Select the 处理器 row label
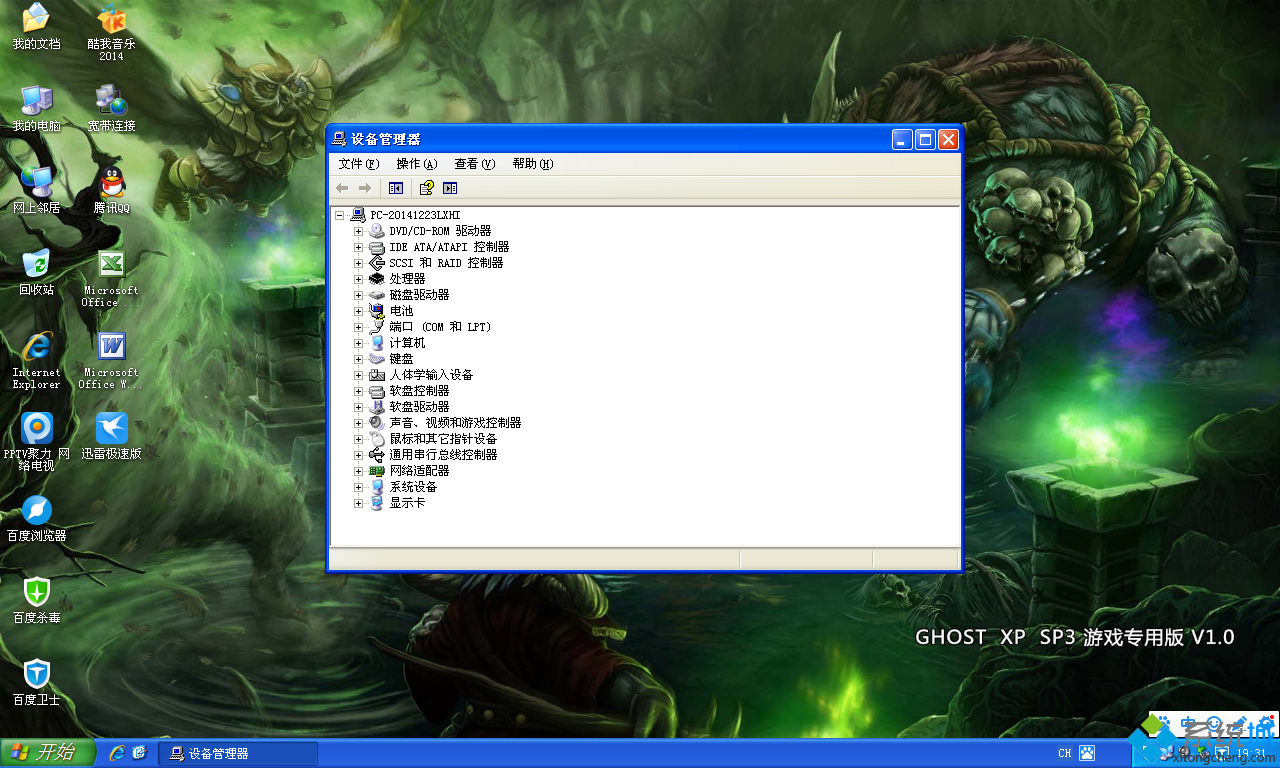1280x768 pixels. (407, 279)
